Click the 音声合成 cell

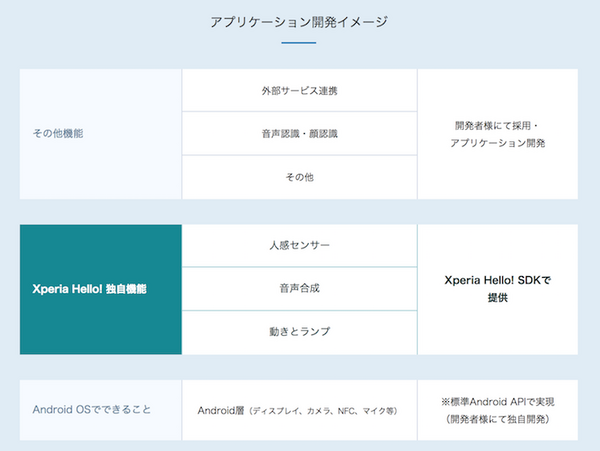click(299, 288)
